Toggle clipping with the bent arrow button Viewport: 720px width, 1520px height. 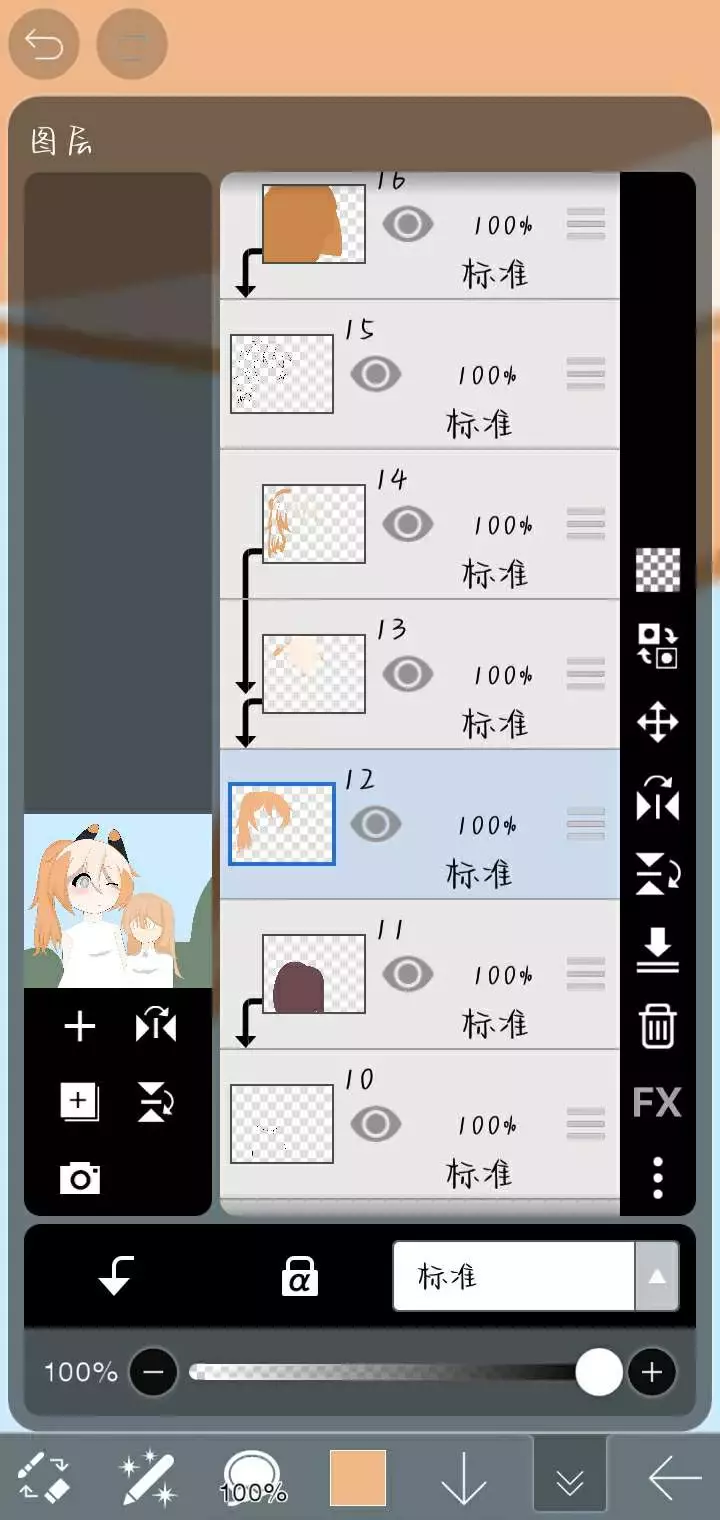click(x=116, y=1276)
